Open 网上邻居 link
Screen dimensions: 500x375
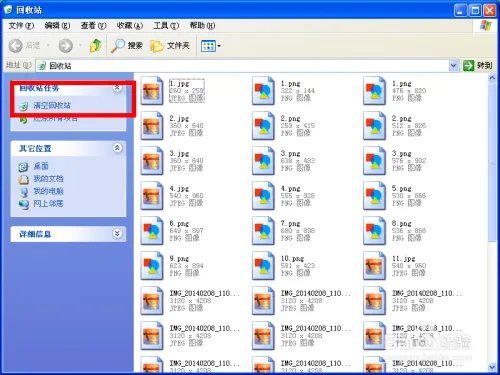(48, 203)
